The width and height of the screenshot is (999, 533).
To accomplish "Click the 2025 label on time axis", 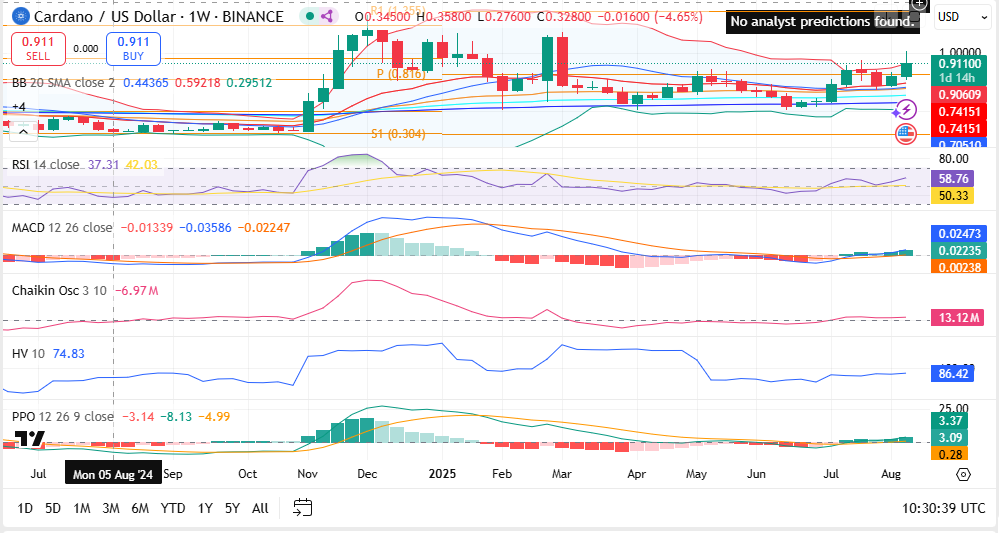I will point(442,474).
